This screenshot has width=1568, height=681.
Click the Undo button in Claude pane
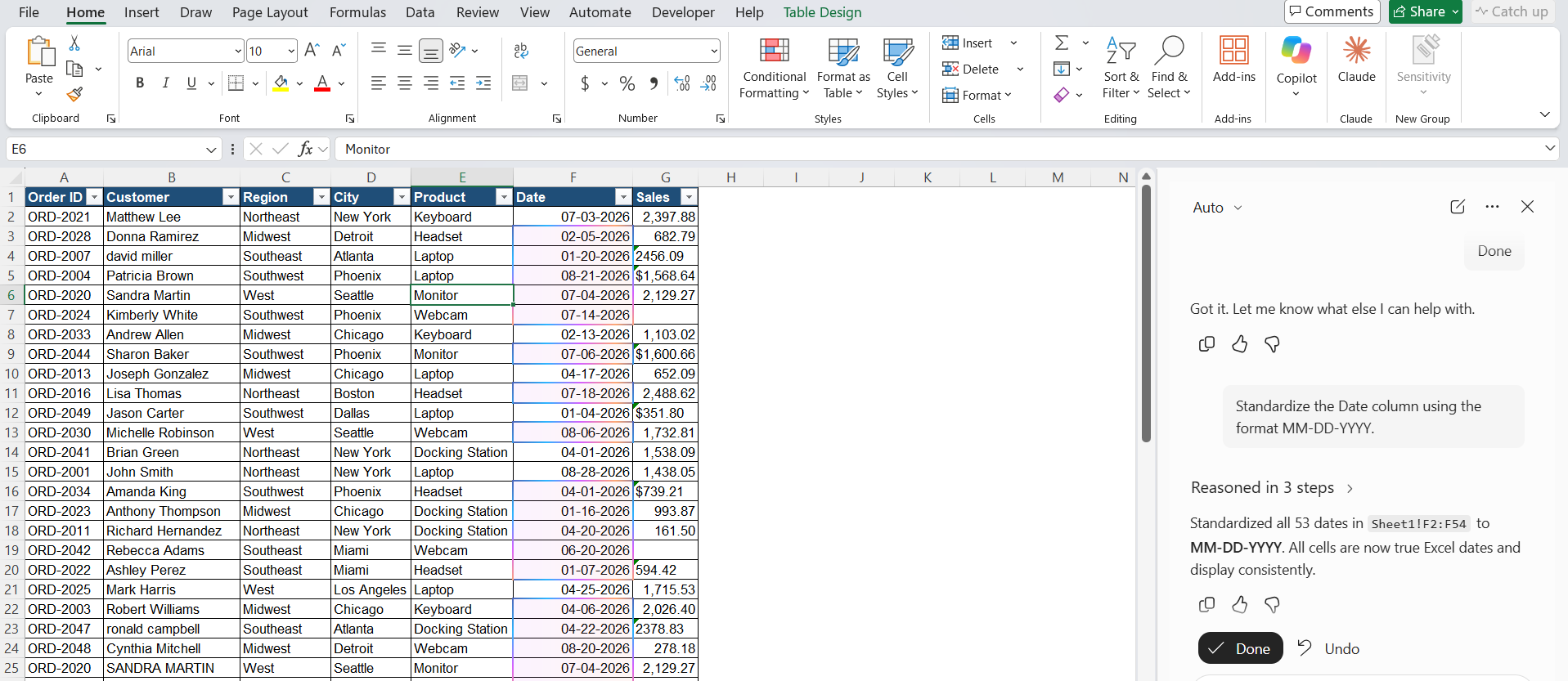(x=1328, y=648)
